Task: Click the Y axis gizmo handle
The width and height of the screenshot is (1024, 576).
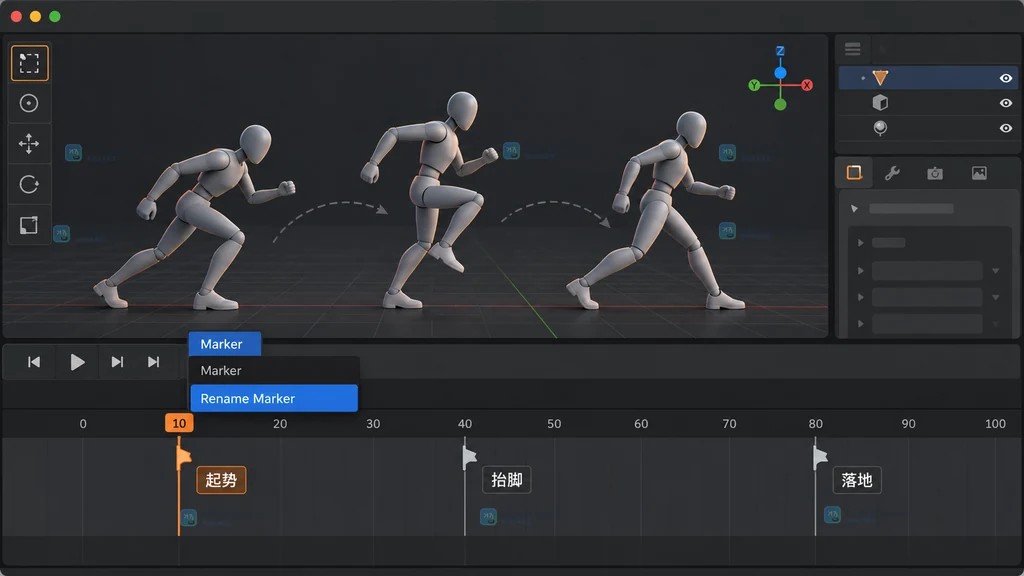Action: [x=754, y=85]
